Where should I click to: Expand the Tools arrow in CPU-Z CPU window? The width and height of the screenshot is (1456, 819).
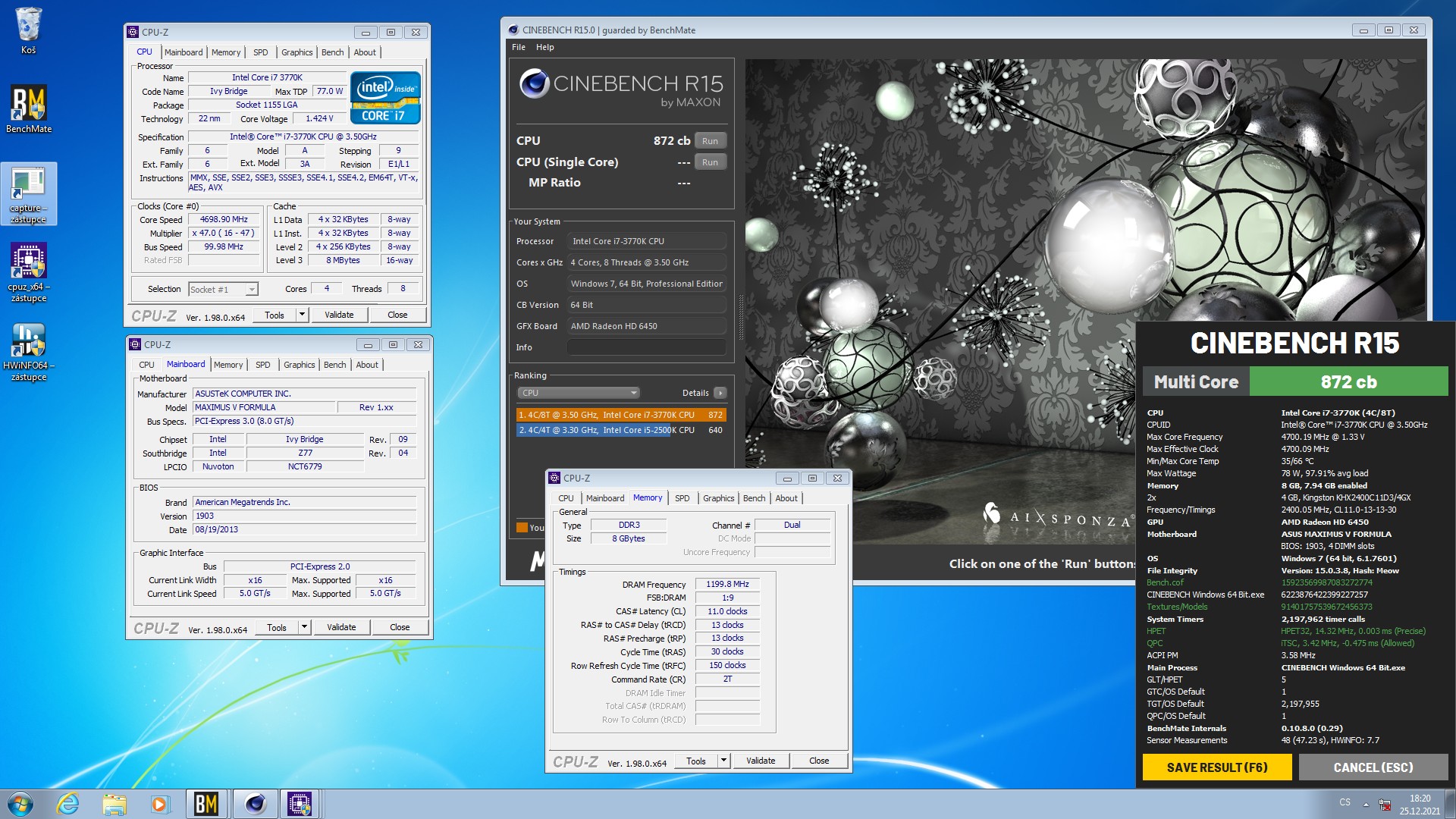click(302, 315)
